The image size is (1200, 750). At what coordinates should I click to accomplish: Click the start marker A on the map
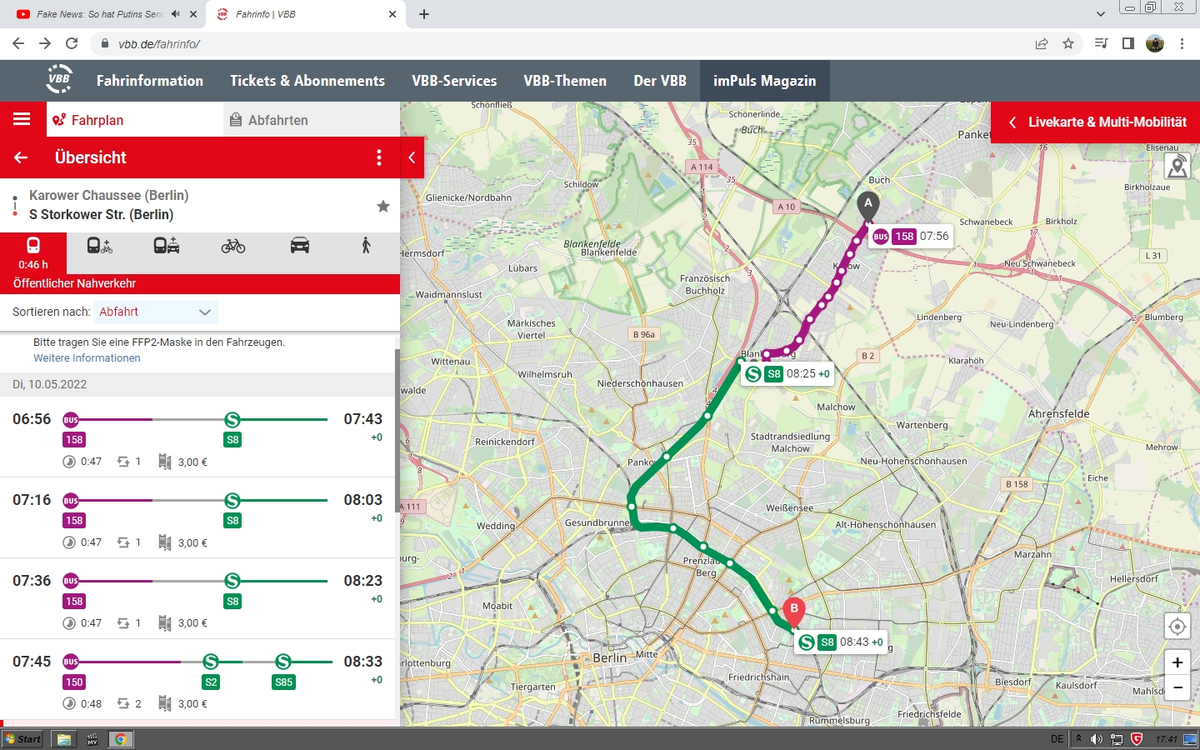coord(868,205)
